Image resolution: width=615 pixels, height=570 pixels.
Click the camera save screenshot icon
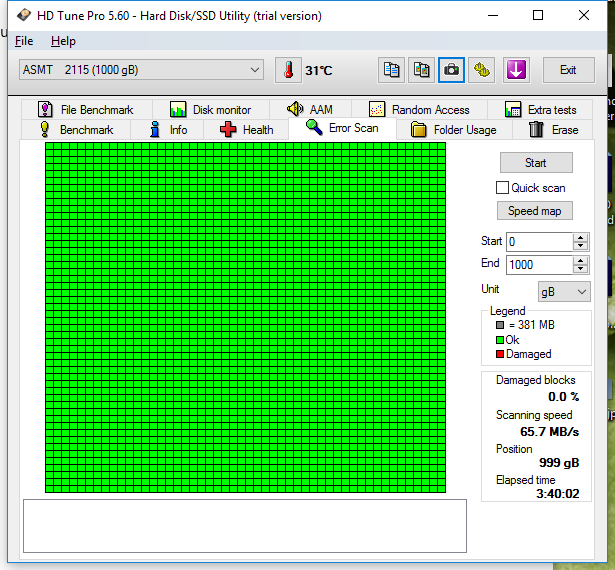[x=452, y=70]
